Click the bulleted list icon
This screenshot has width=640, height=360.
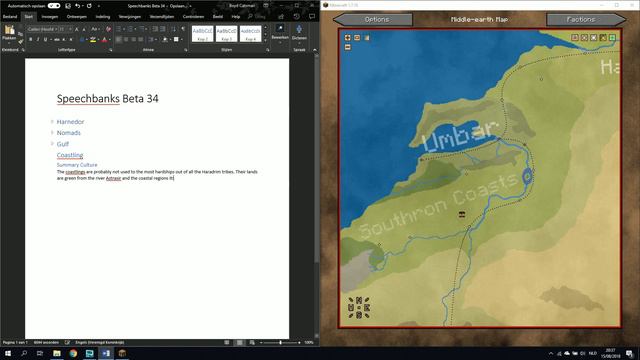(119, 29)
